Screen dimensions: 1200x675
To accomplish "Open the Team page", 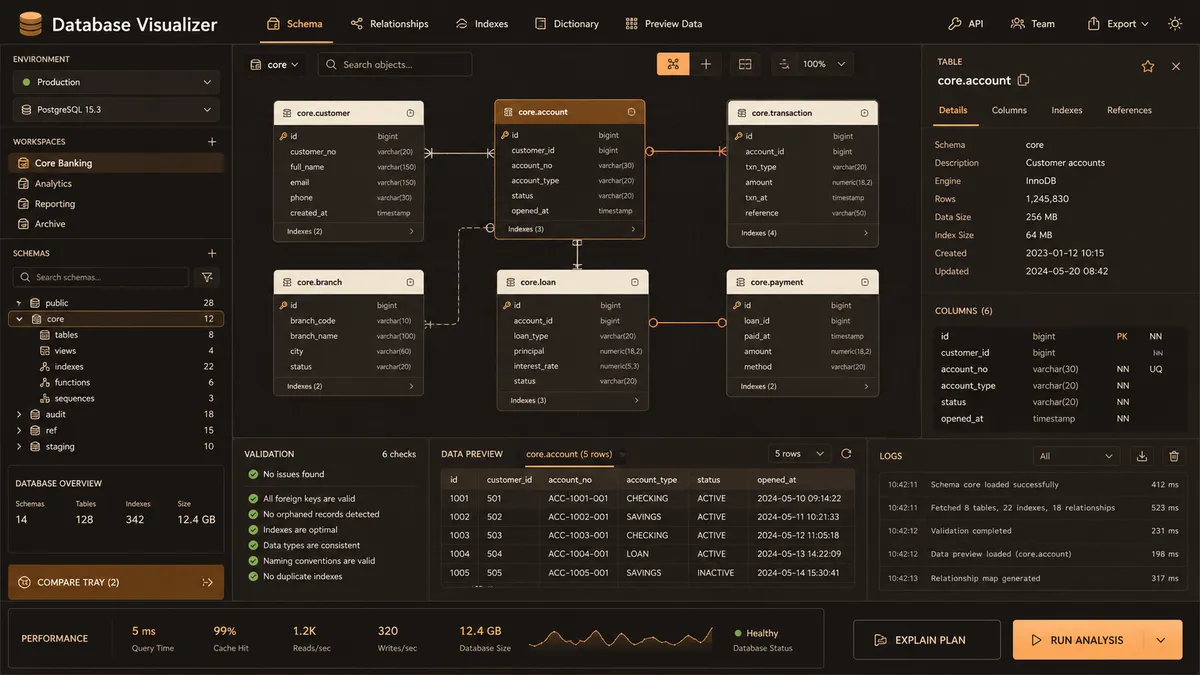I will click(1032, 23).
